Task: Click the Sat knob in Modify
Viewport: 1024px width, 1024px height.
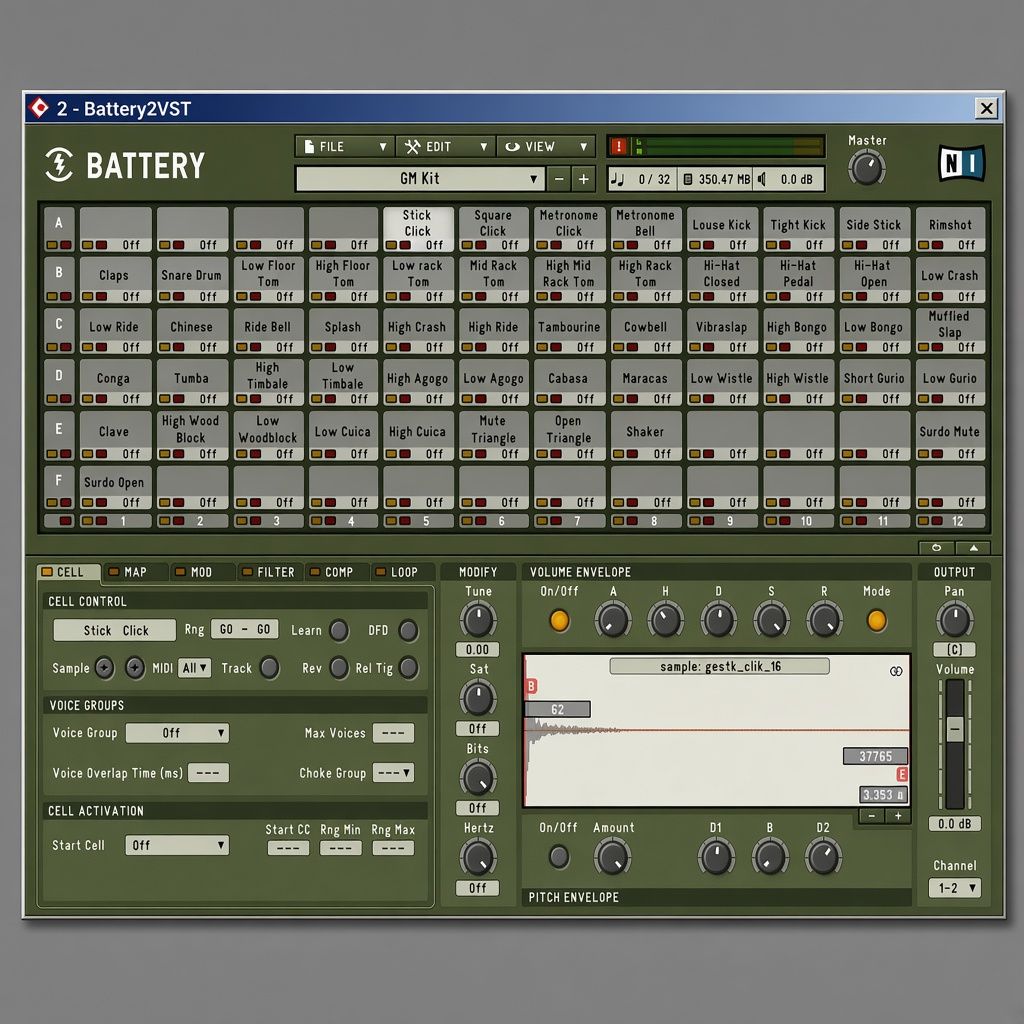Action: 478,698
